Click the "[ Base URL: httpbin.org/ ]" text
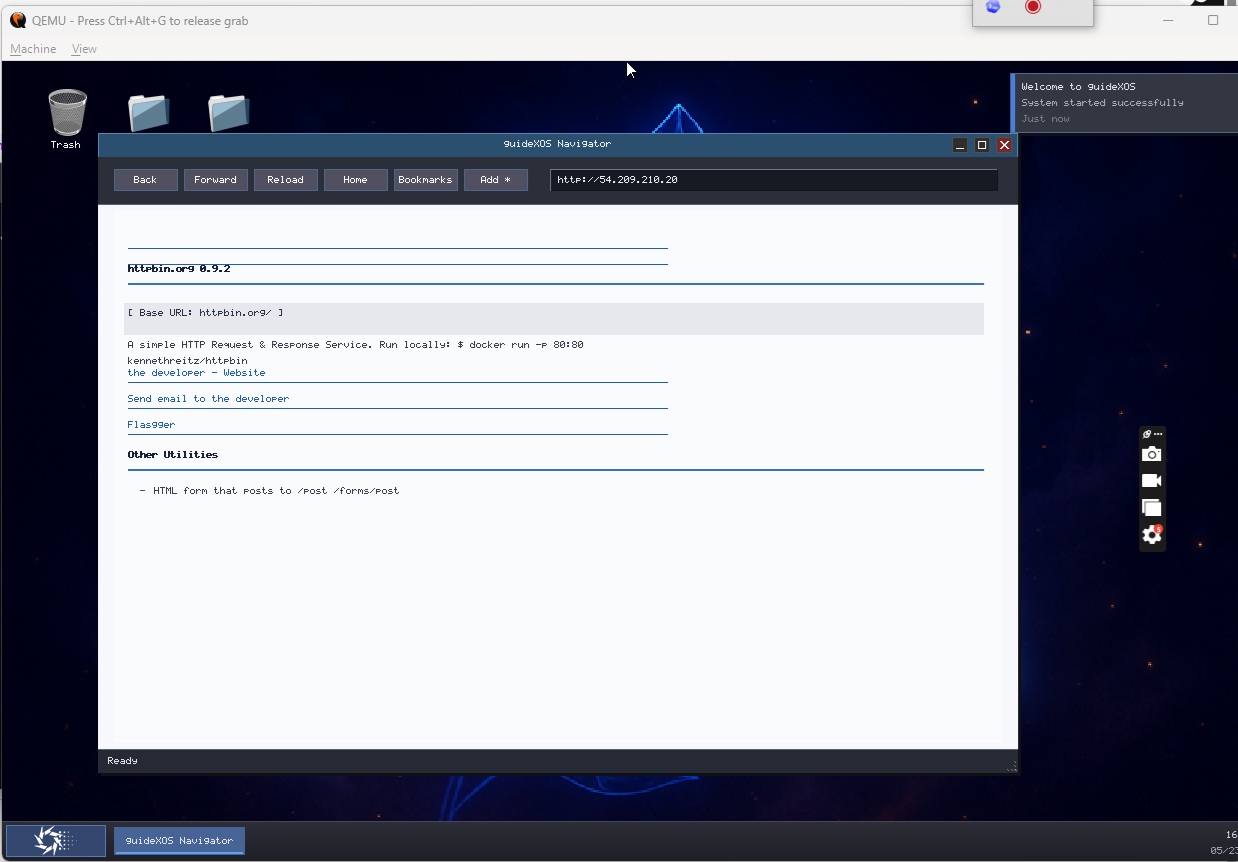 point(206,313)
